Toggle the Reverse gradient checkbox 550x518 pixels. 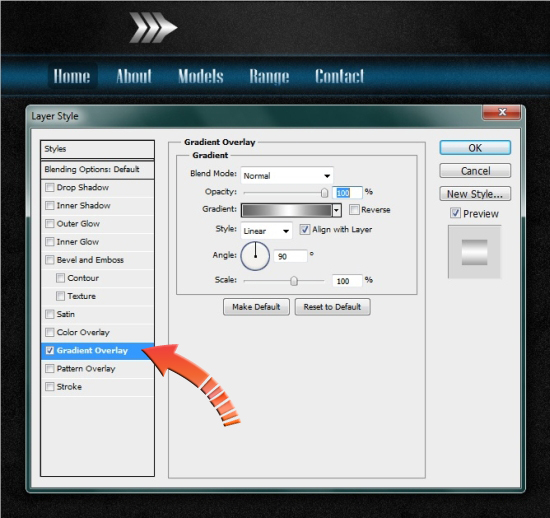354,210
